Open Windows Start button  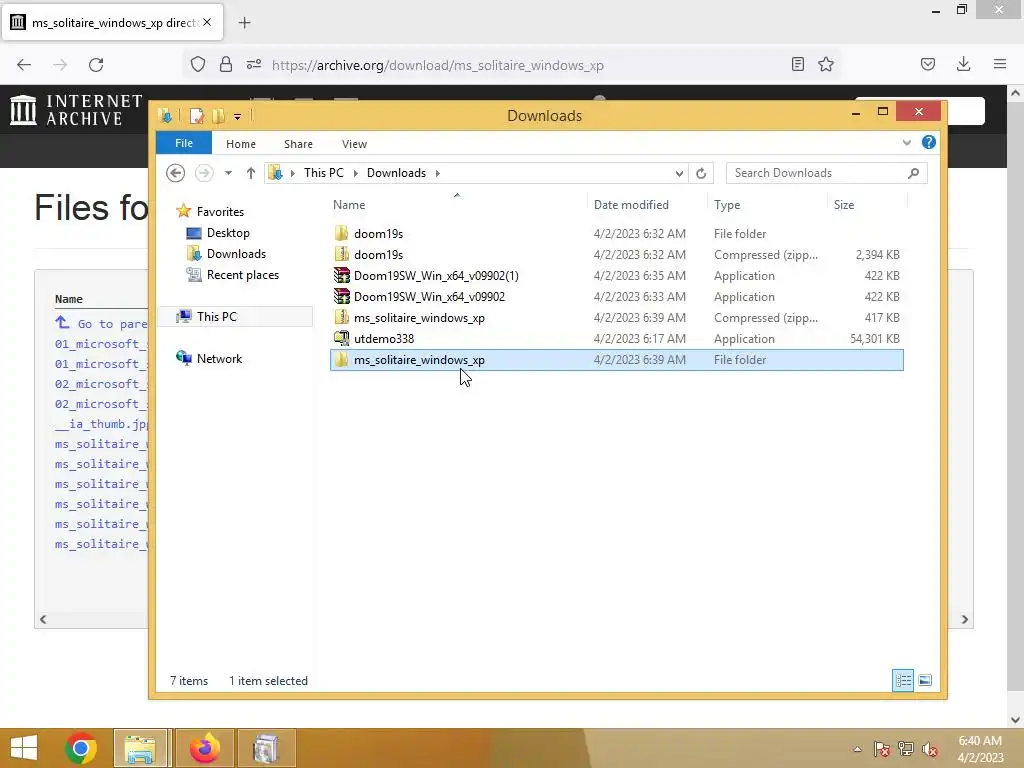24,748
